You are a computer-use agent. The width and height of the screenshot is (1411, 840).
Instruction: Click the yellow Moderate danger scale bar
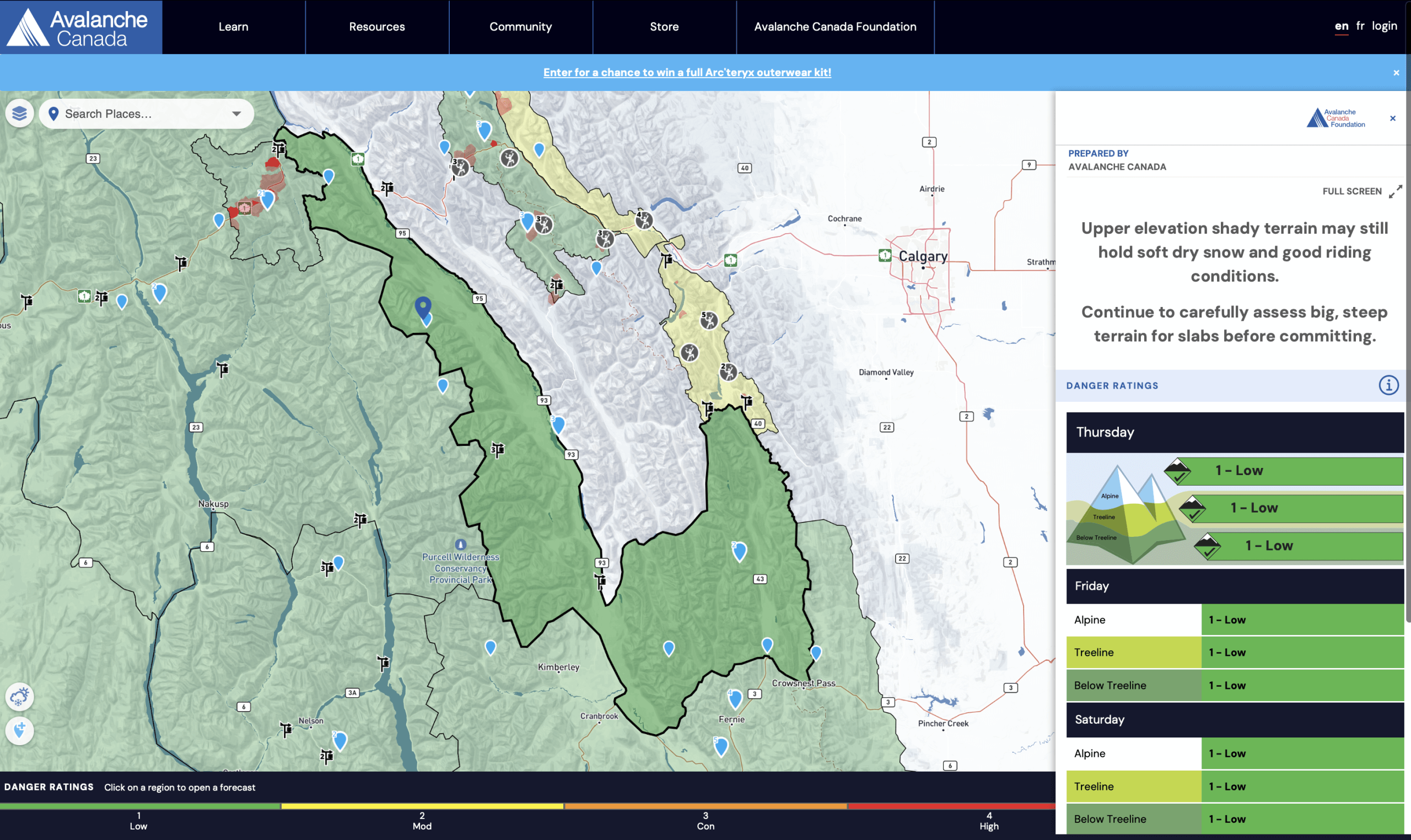click(422, 806)
